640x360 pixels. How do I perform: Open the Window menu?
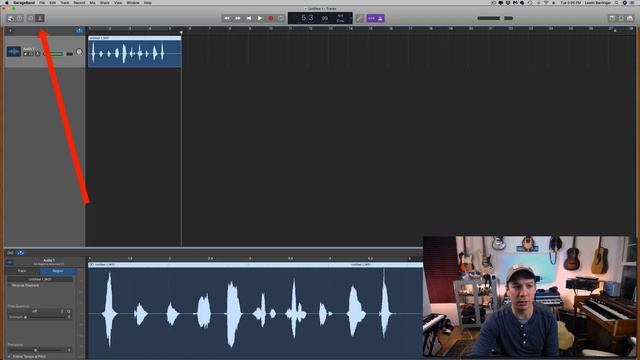[133, 3]
